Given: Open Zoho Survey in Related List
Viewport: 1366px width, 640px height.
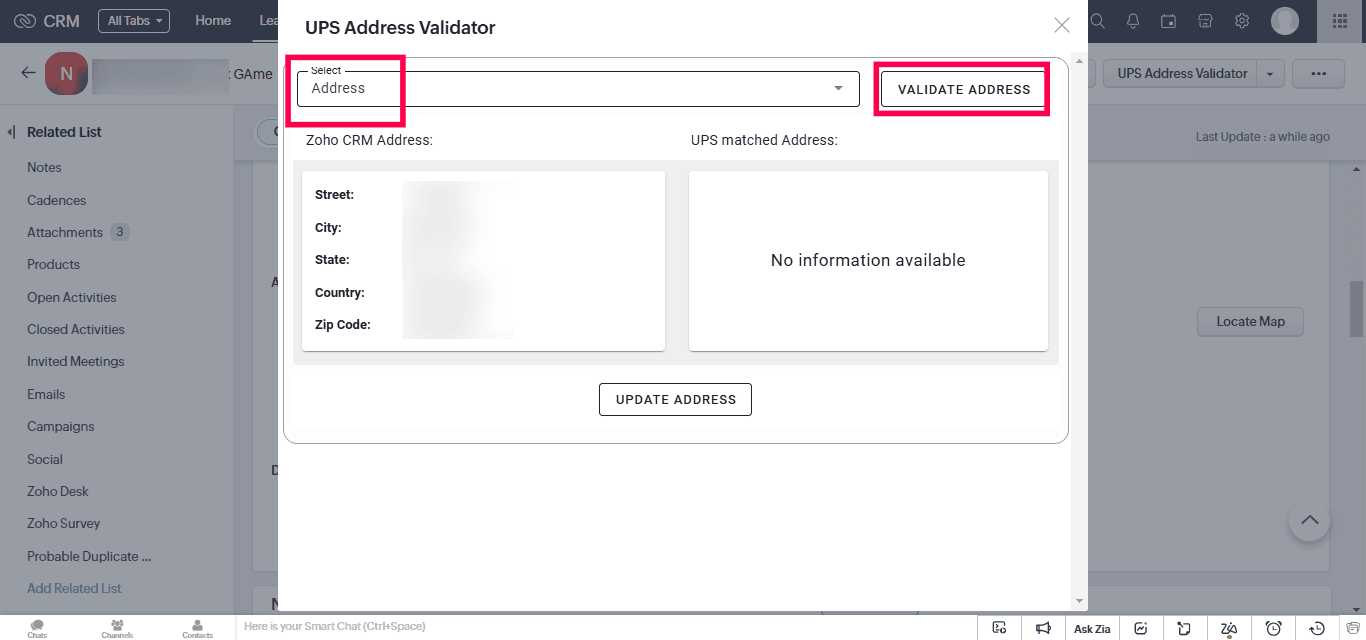Looking at the screenshot, I should coord(64,523).
